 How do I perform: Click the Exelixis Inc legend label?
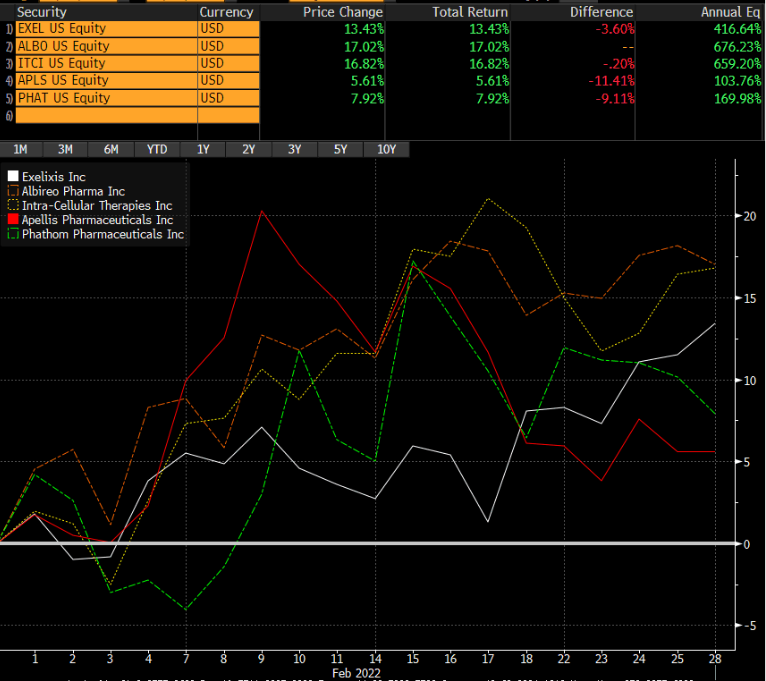point(54,177)
